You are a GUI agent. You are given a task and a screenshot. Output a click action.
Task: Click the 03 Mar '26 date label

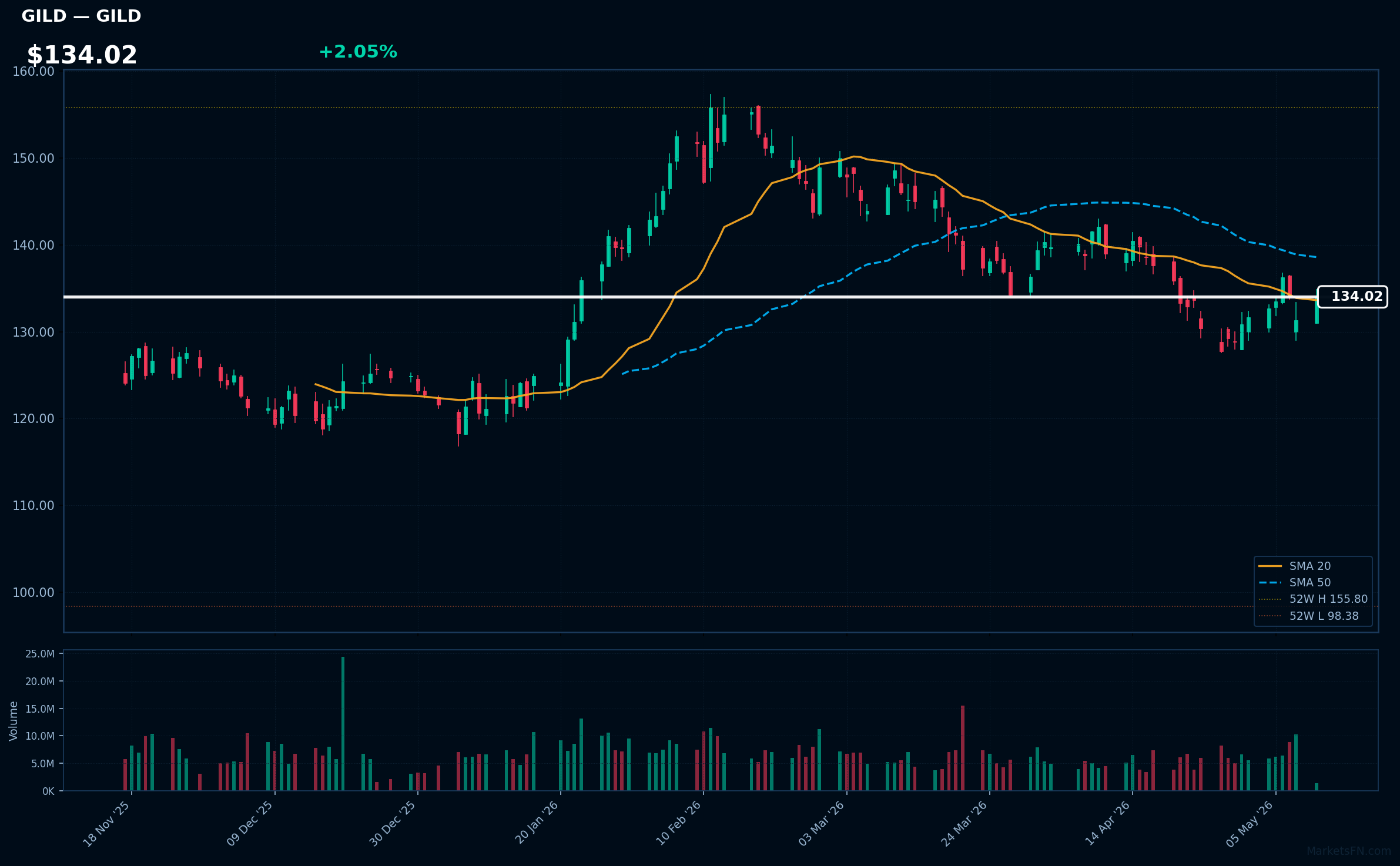click(x=821, y=824)
